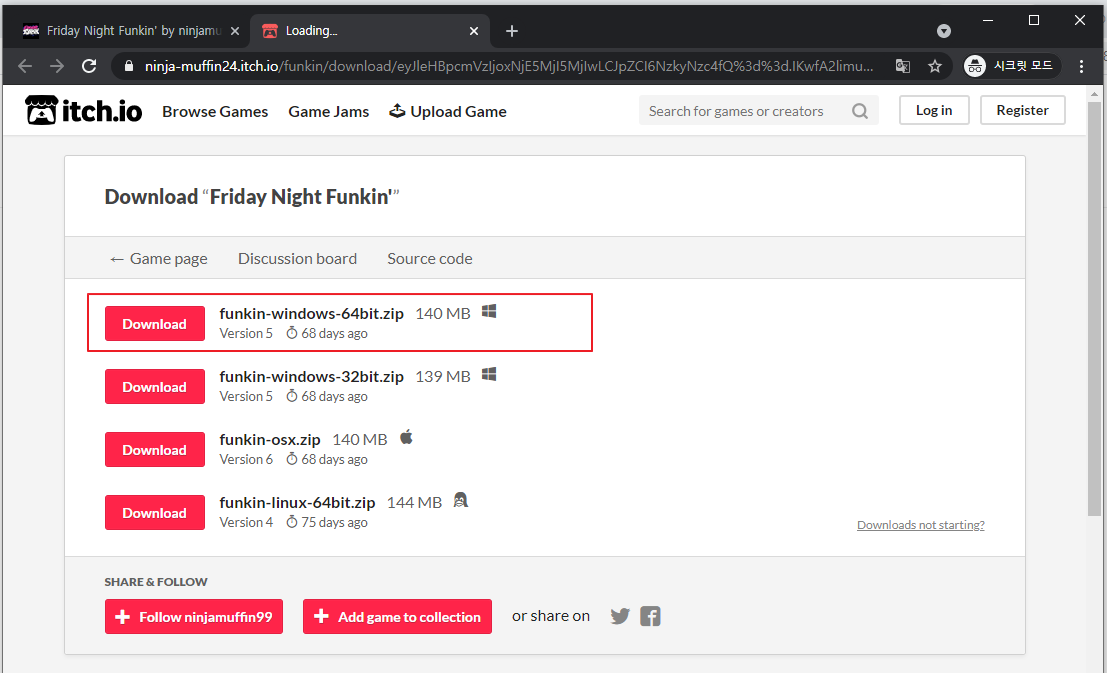This screenshot has height=673, width=1107.
Task: Go back to previous page
Action: click(x=25, y=66)
